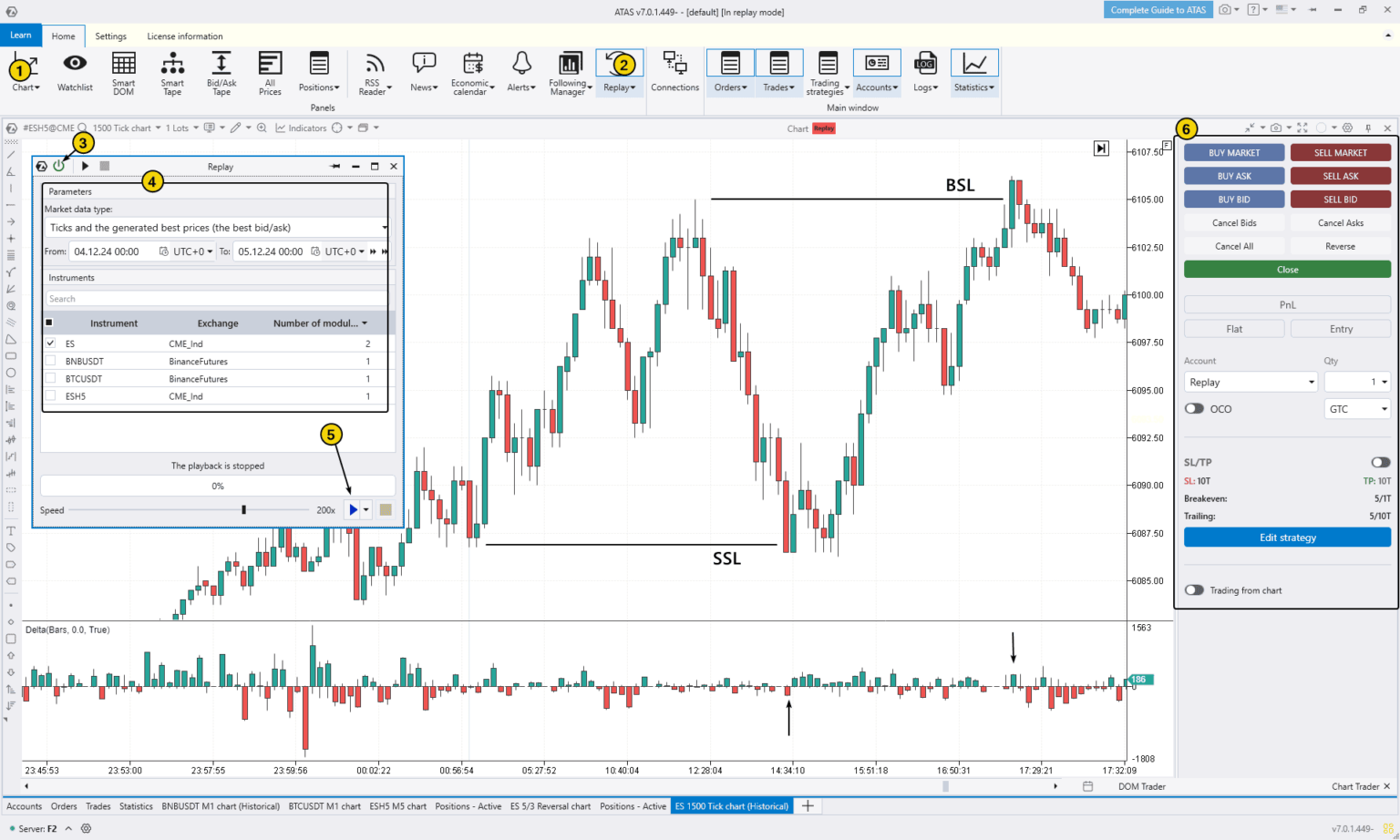Screen dimensions: 1400x840
Task: Uncheck the ES instrument row
Action: pyautogui.click(x=50, y=343)
